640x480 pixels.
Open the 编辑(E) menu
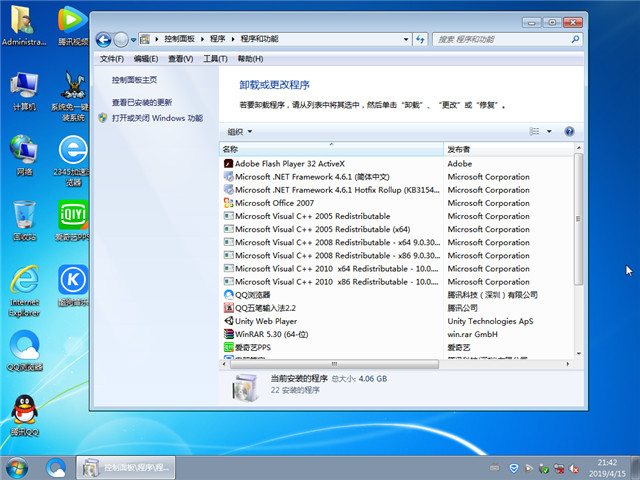point(146,59)
